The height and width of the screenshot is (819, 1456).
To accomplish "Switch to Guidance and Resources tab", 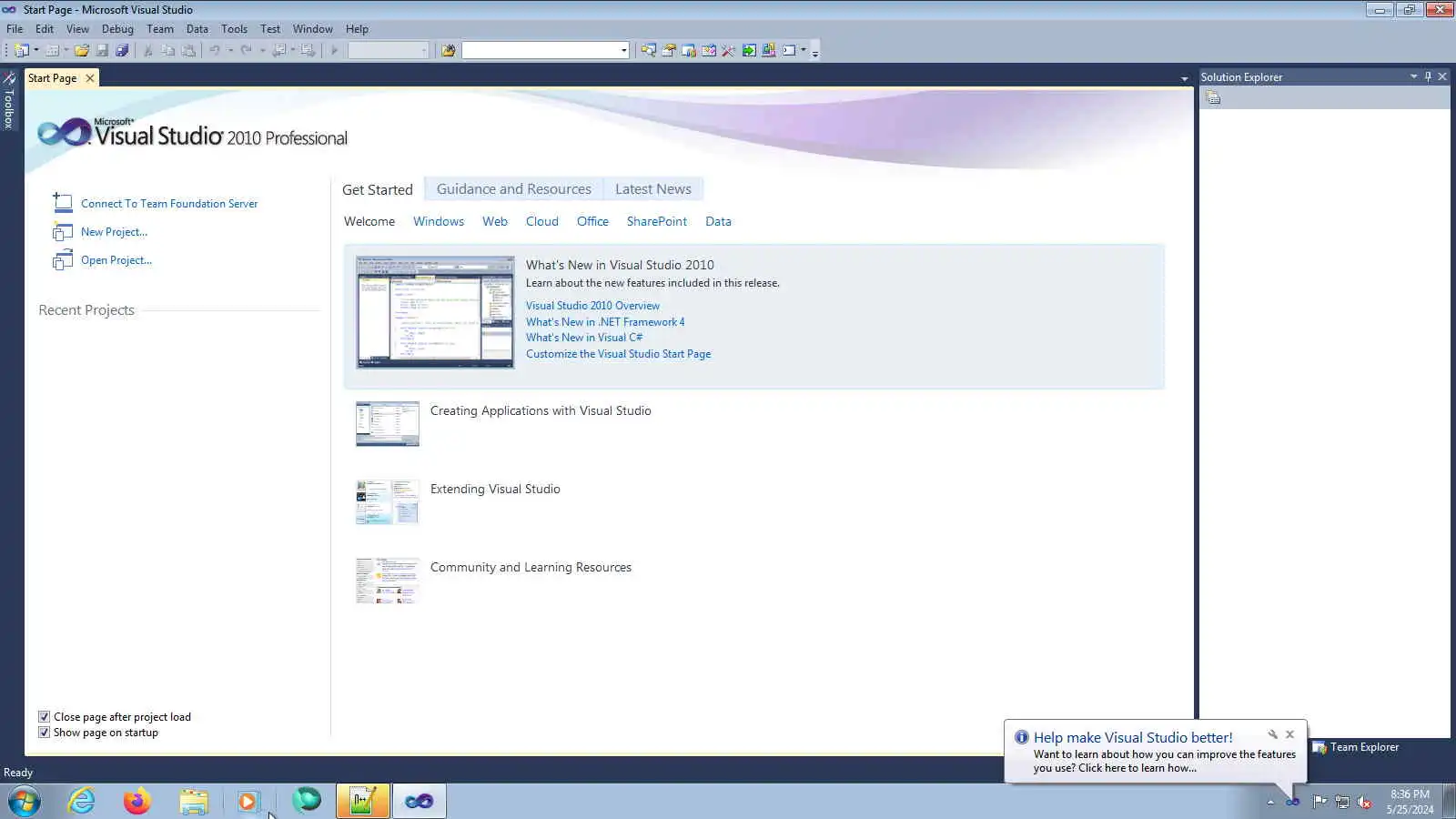I will pos(514,189).
